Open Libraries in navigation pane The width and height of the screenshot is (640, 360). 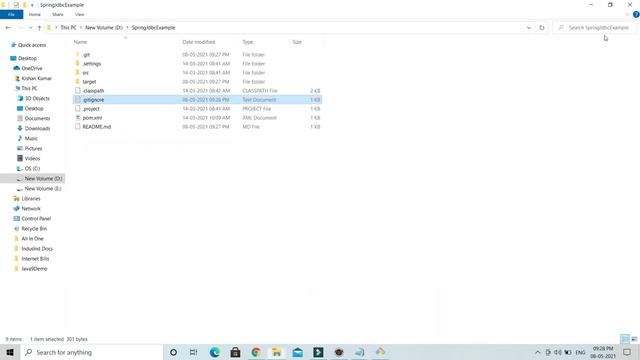(x=31, y=199)
